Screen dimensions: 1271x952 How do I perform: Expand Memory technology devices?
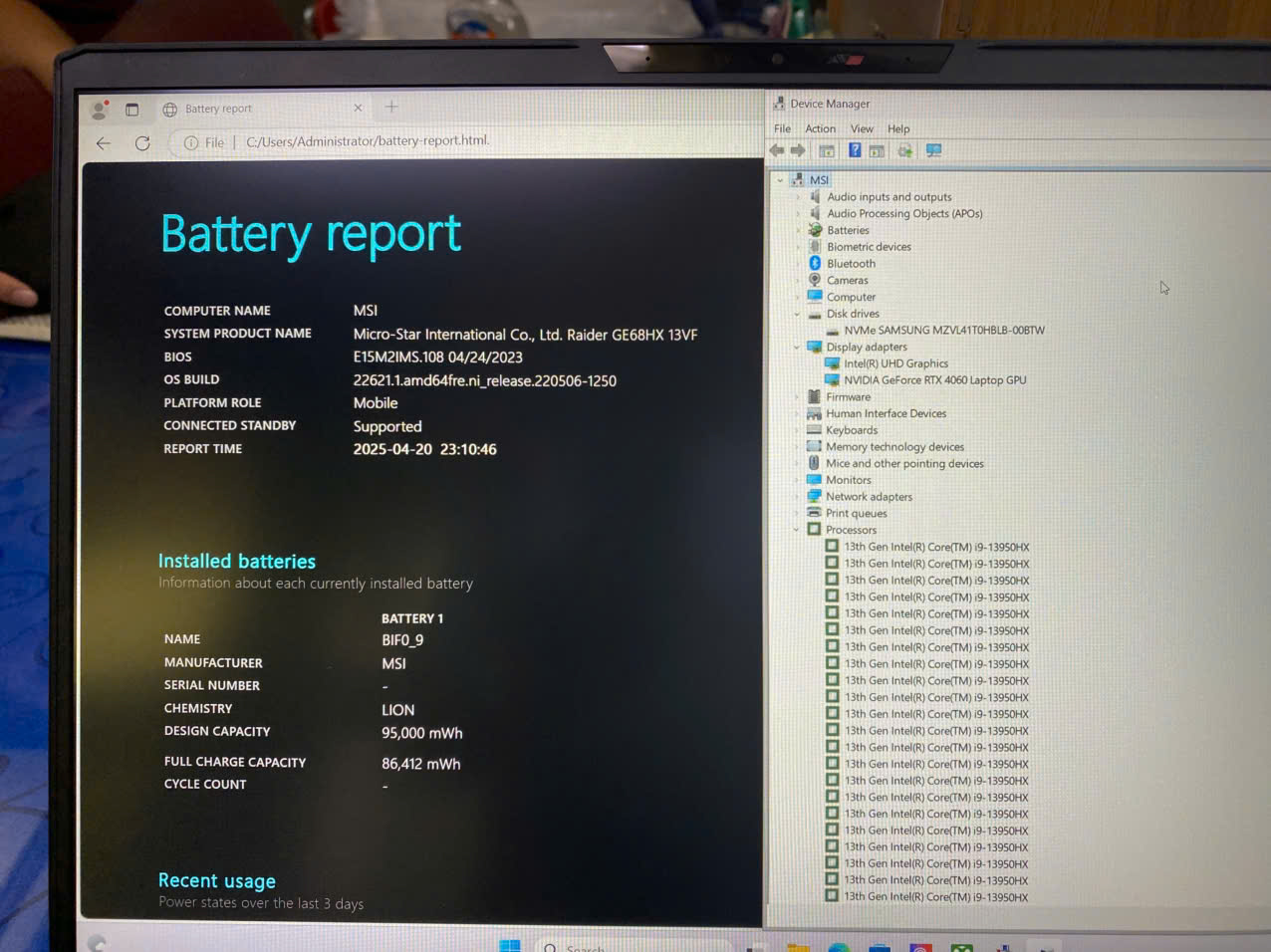(x=797, y=447)
